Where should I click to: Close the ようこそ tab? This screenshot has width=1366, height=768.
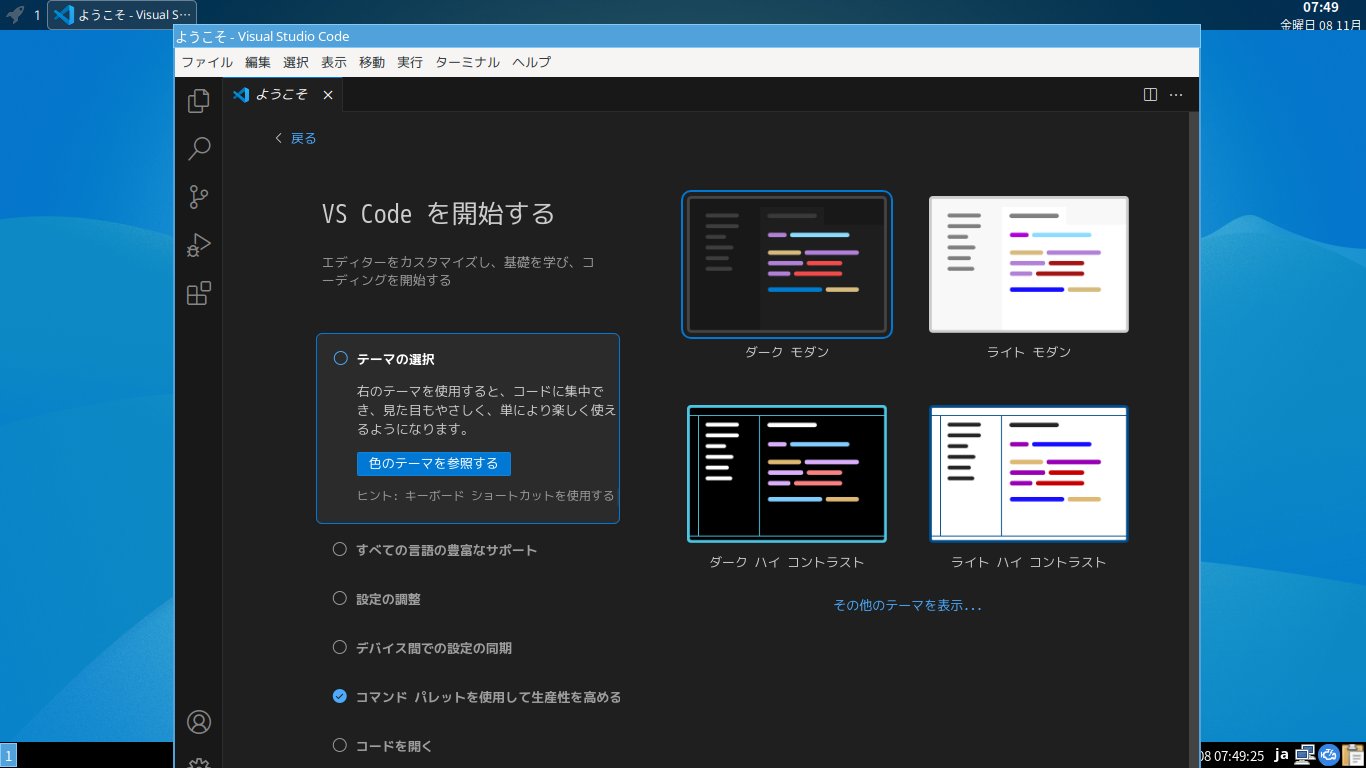328,95
